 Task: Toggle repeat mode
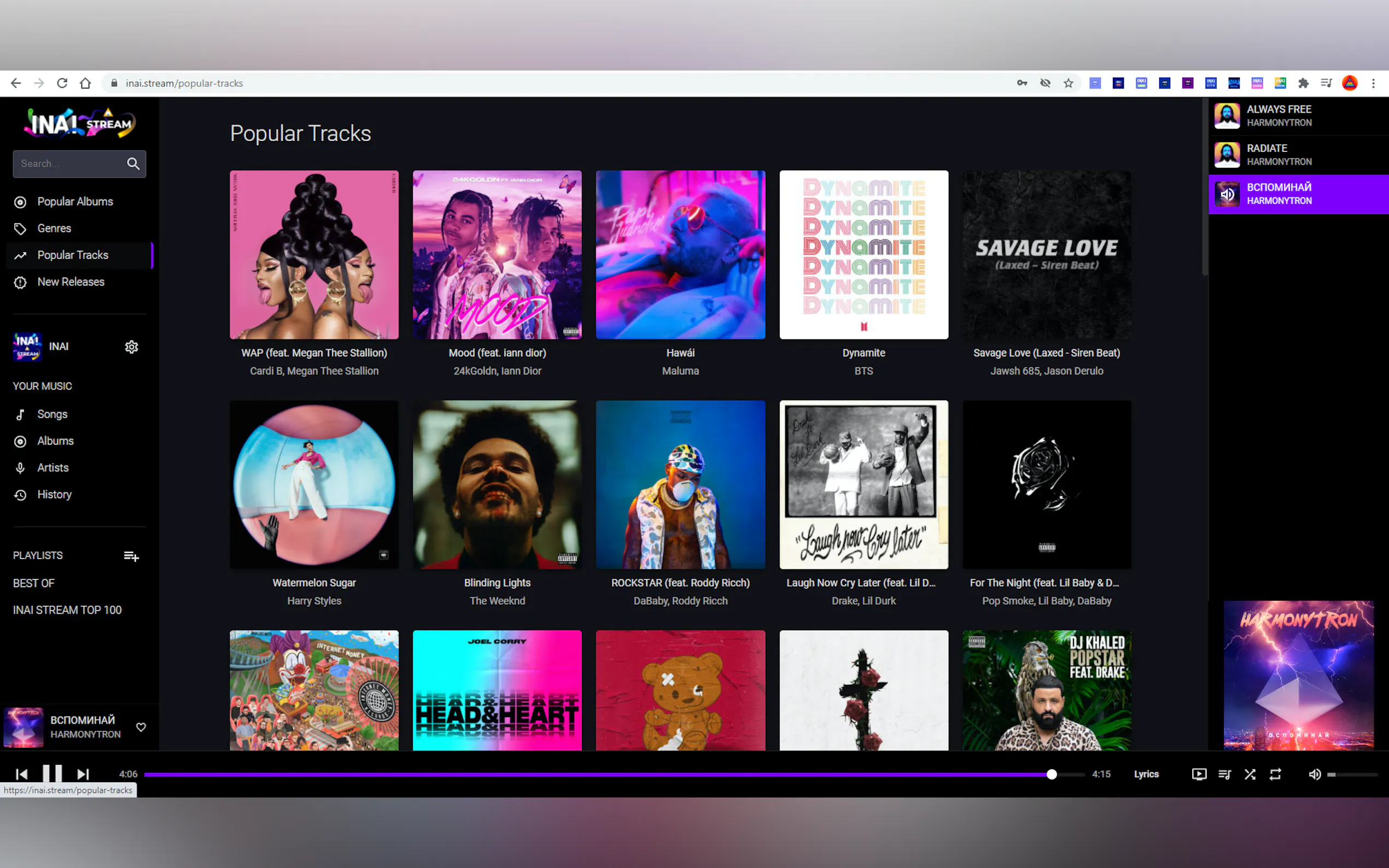coord(1275,774)
